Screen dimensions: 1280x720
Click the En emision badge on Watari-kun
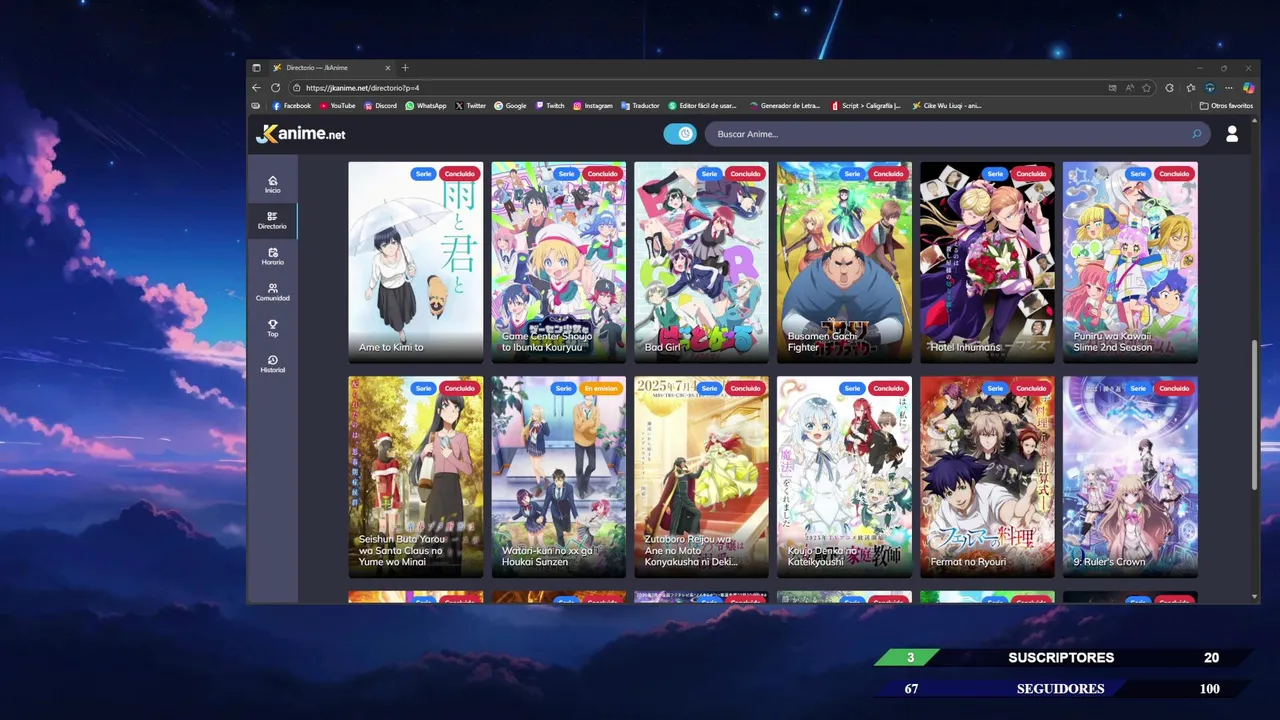click(601, 388)
